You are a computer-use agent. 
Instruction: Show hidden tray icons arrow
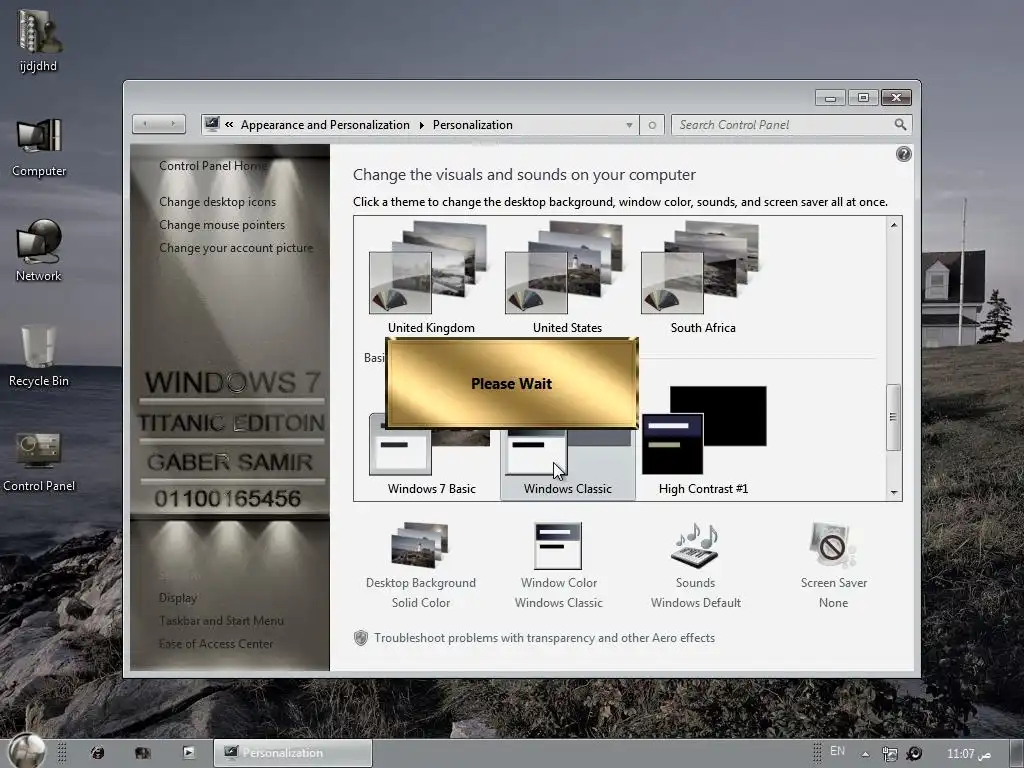click(865, 754)
